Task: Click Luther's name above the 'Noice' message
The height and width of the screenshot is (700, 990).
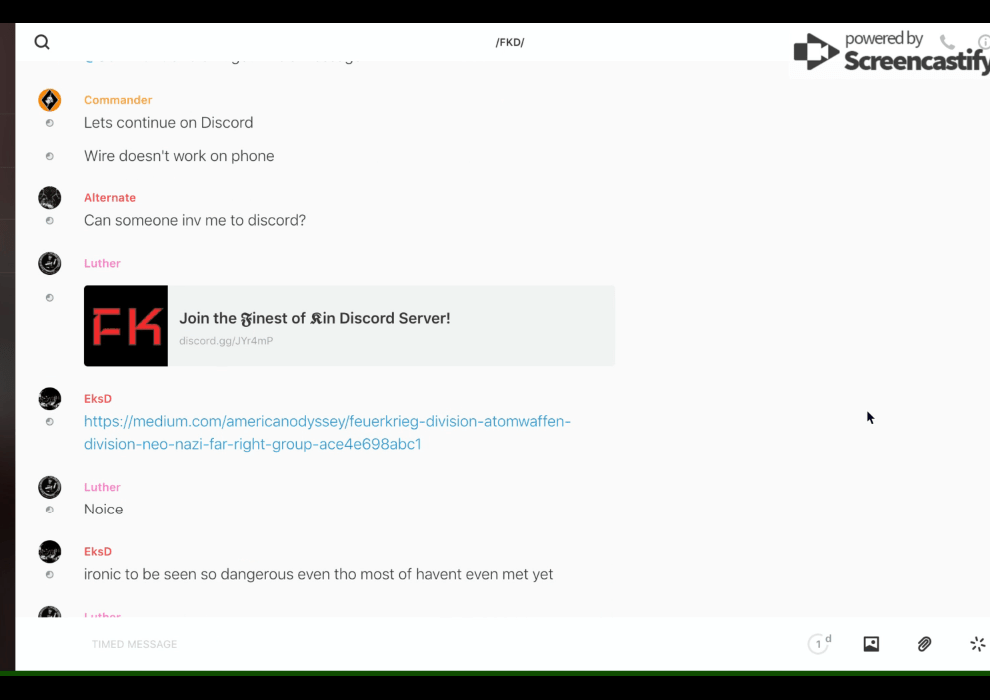Action: point(102,487)
